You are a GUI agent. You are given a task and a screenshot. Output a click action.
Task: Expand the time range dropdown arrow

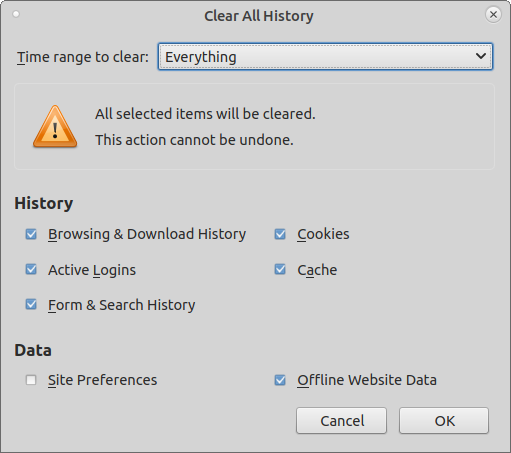[x=481, y=56]
